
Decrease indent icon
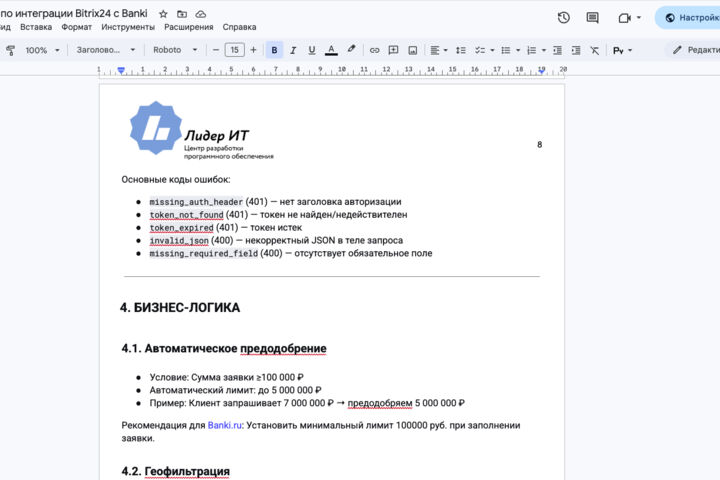pyautogui.click(x=557, y=50)
